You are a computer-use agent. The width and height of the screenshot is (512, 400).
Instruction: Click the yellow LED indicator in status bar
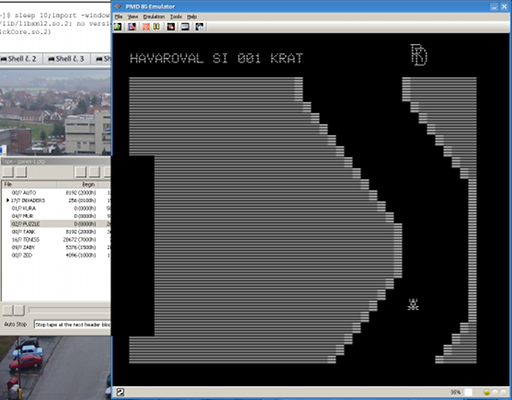click(x=486, y=392)
